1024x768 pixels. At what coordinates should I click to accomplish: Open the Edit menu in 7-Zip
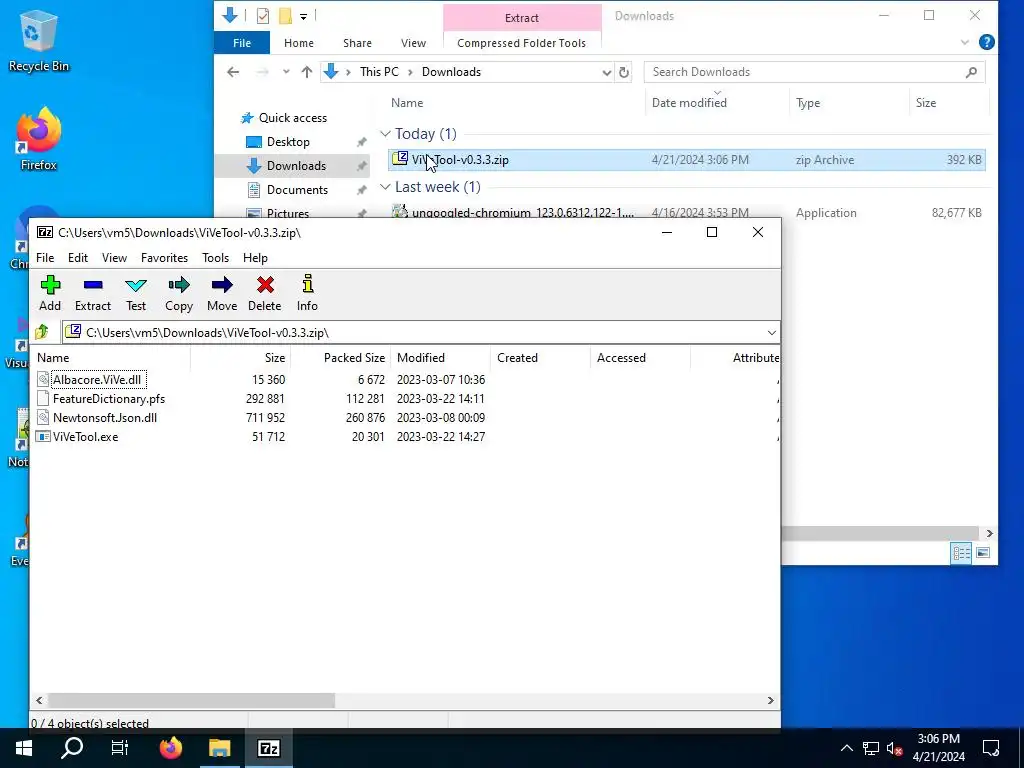[78, 258]
